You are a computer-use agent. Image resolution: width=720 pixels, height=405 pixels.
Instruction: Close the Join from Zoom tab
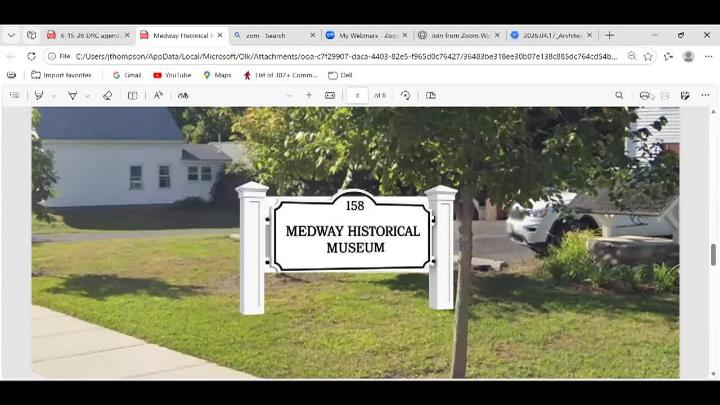pos(497,35)
